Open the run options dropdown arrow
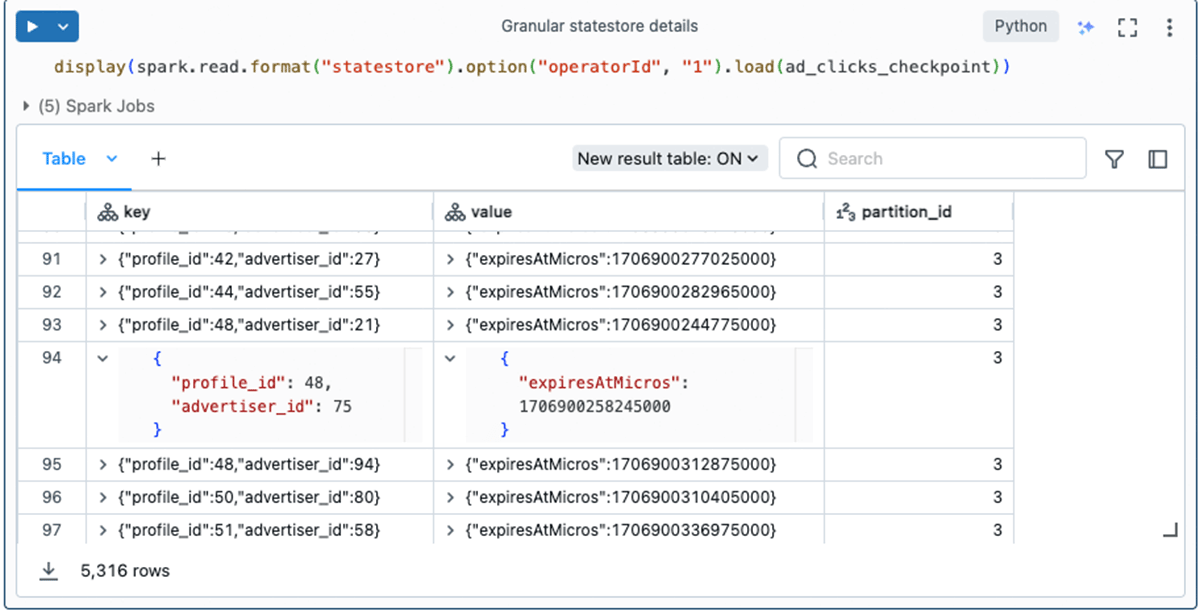The height and width of the screenshot is (616, 1200). [63, 27]
